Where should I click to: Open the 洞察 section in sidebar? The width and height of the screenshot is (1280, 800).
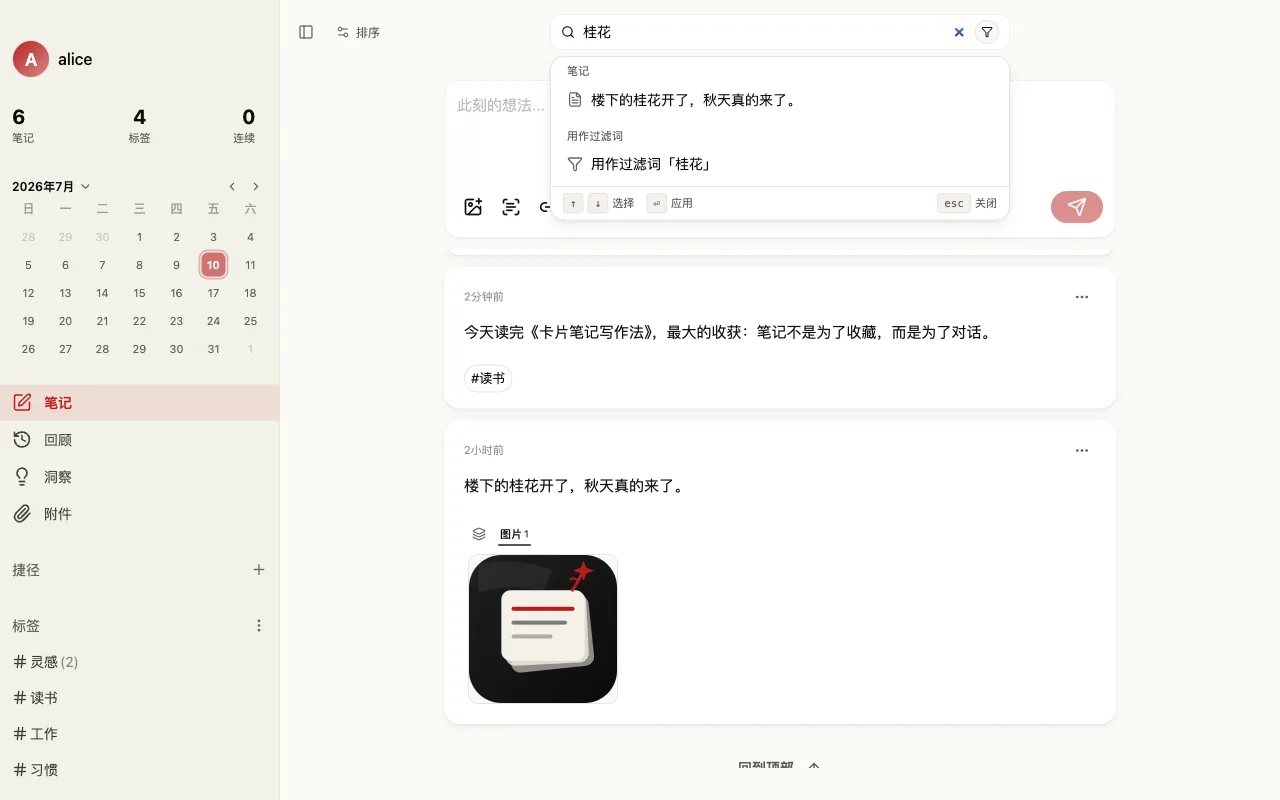(x=140, y=477)
